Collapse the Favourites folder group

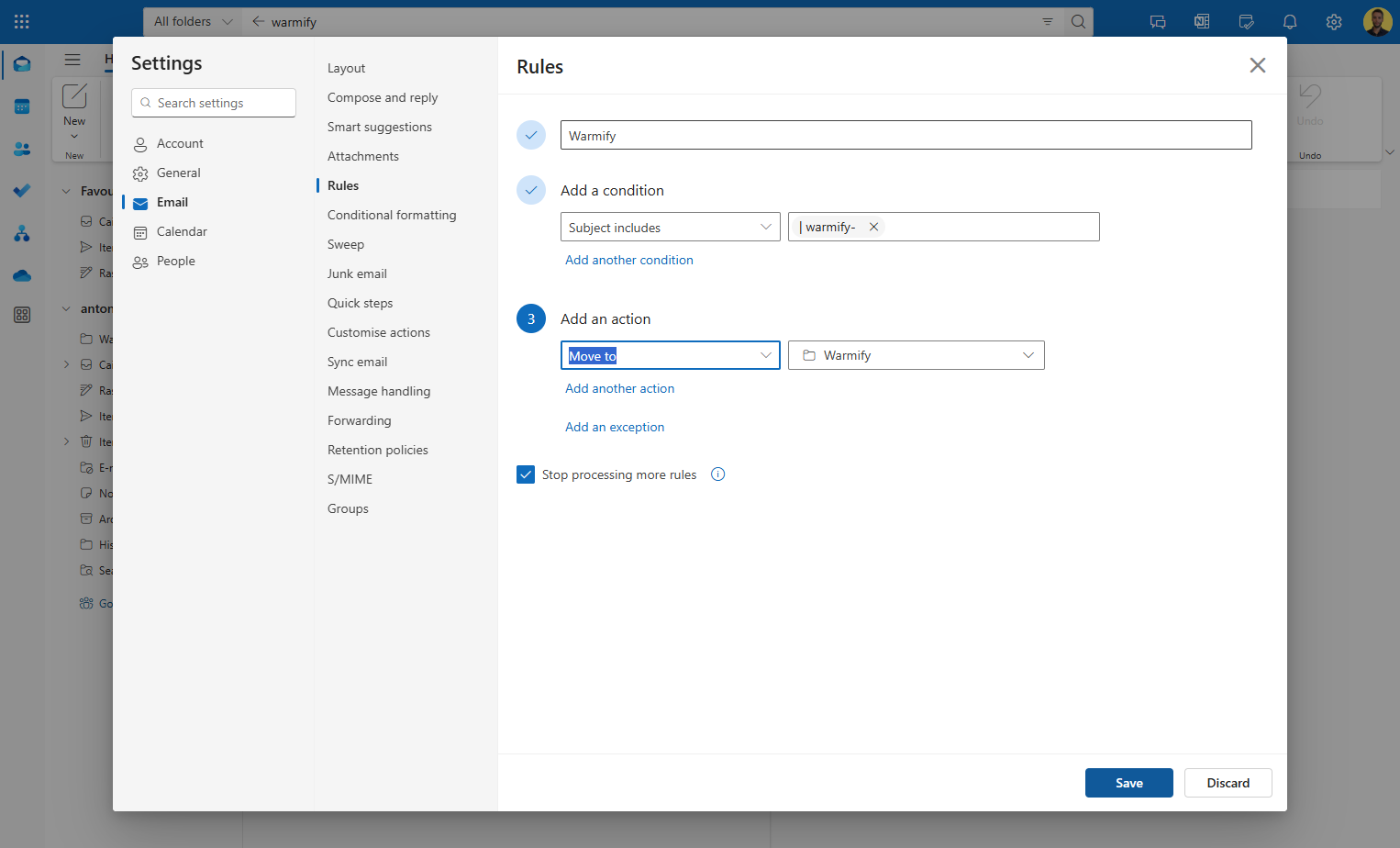click(66, 191)
